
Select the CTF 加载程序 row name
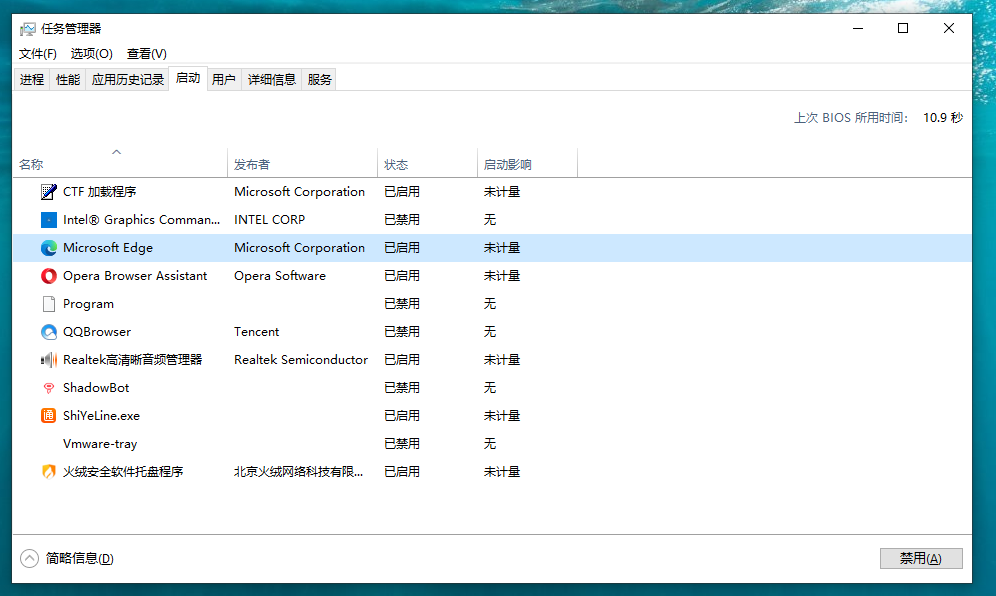pyautogui.click(x=100, y=192)
